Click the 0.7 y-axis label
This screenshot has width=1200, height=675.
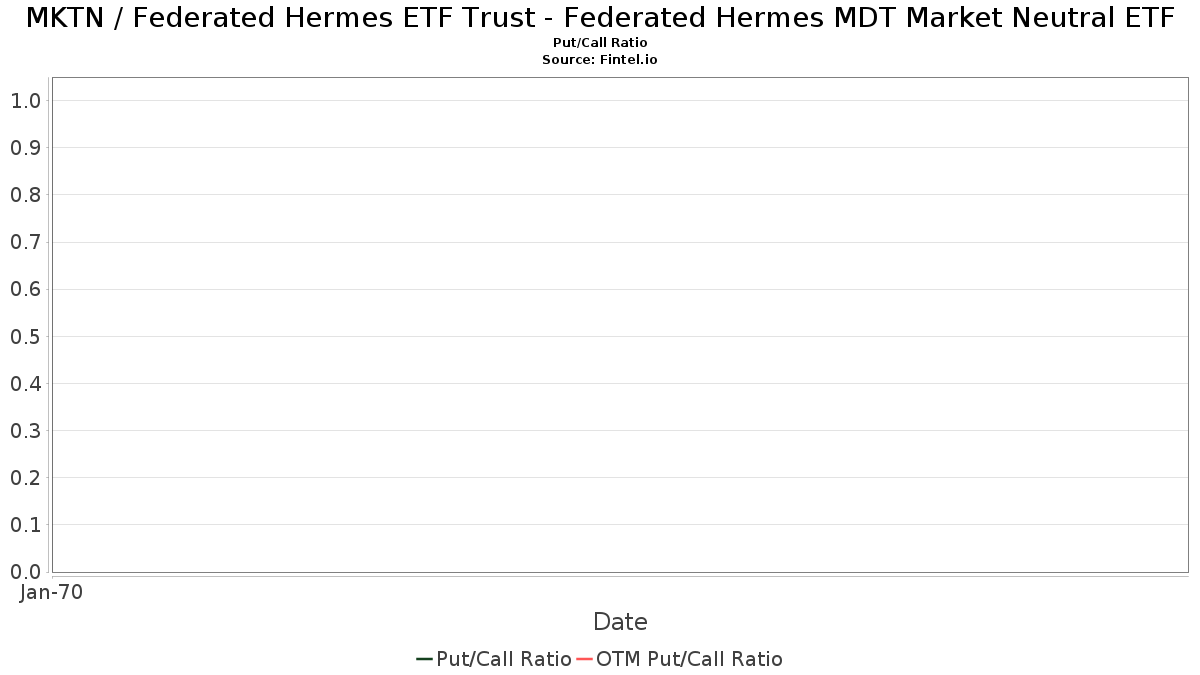coord(26,242)
